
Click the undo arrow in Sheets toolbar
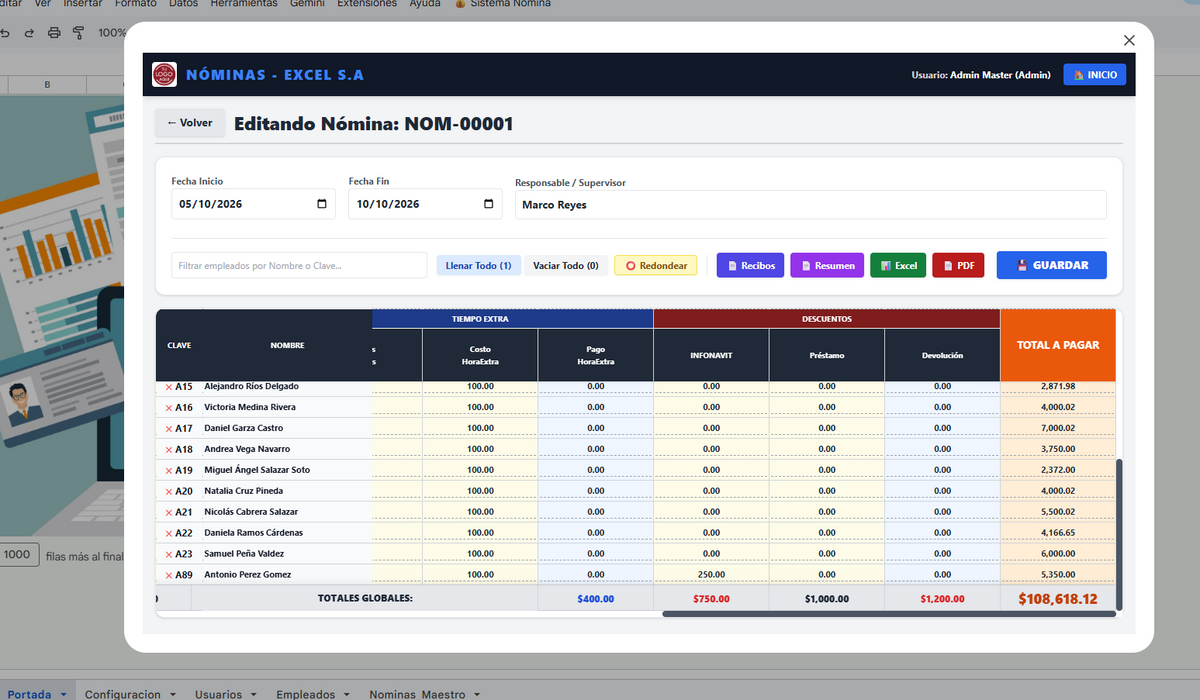pos(5,33)
